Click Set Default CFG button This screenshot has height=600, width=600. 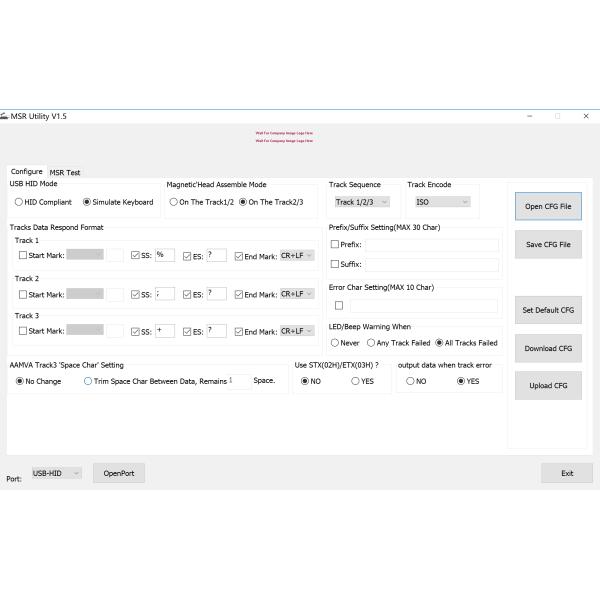coord(547,310)
